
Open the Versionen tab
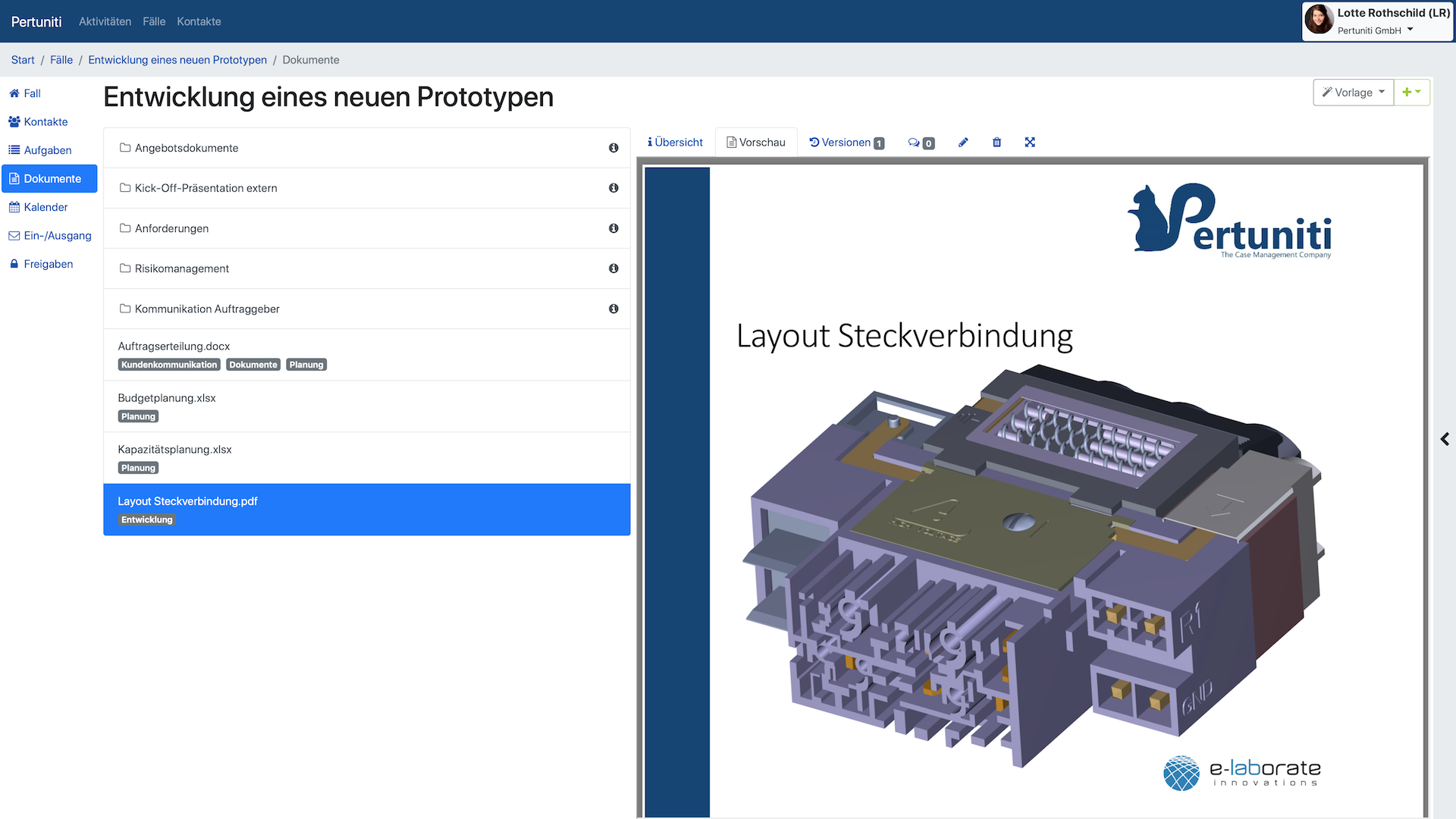846,143
